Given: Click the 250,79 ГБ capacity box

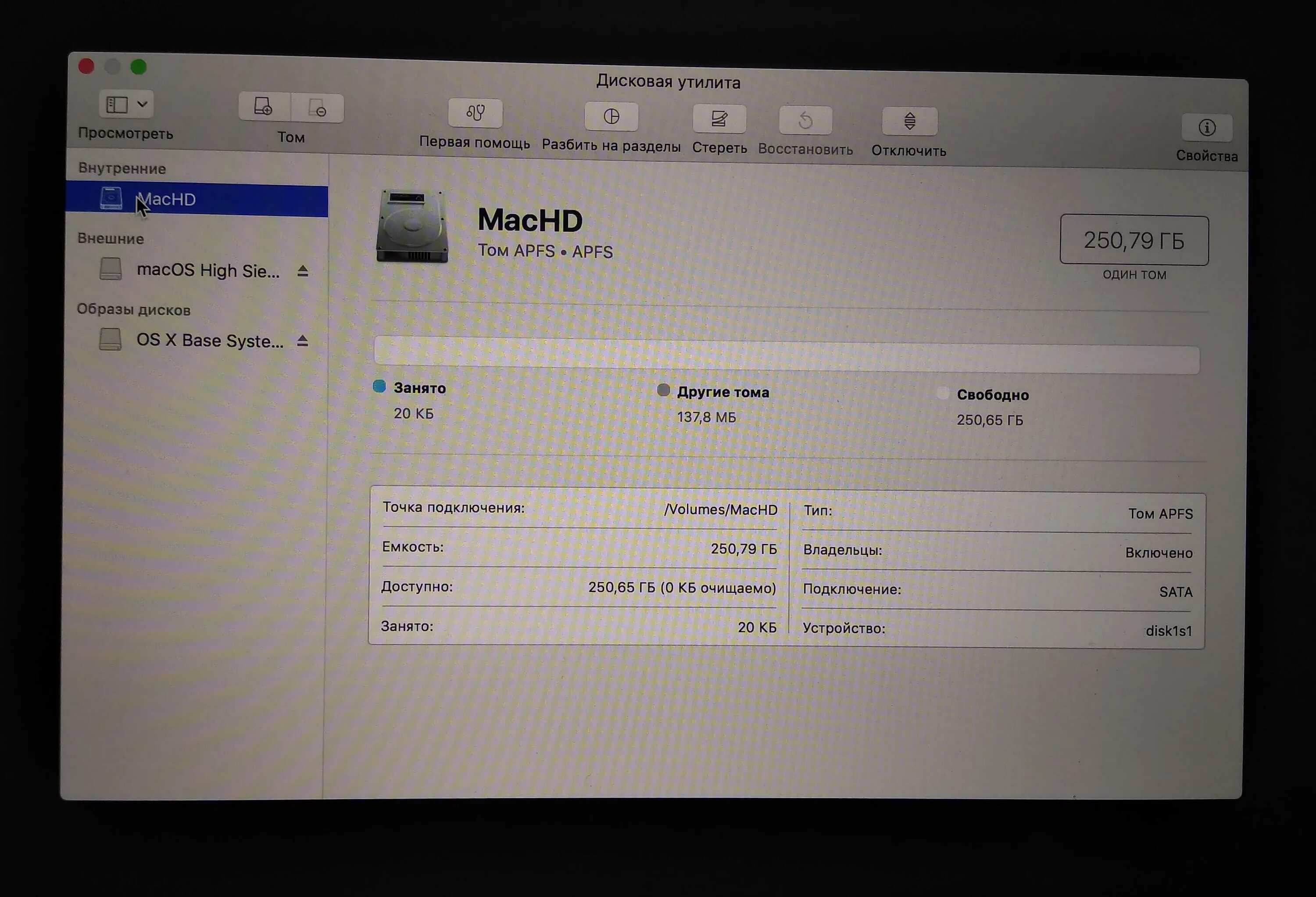Looking at the screenshot, I should pos(1134,240).
